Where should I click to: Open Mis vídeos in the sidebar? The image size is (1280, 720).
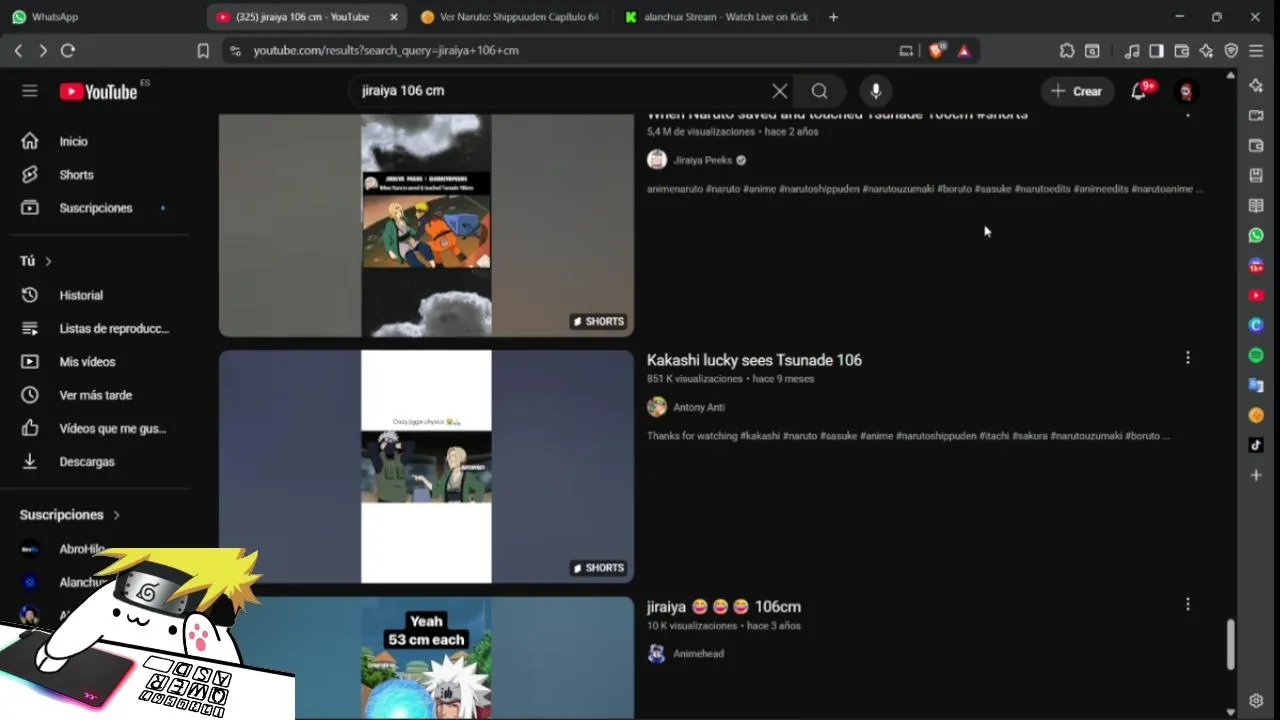100,361
